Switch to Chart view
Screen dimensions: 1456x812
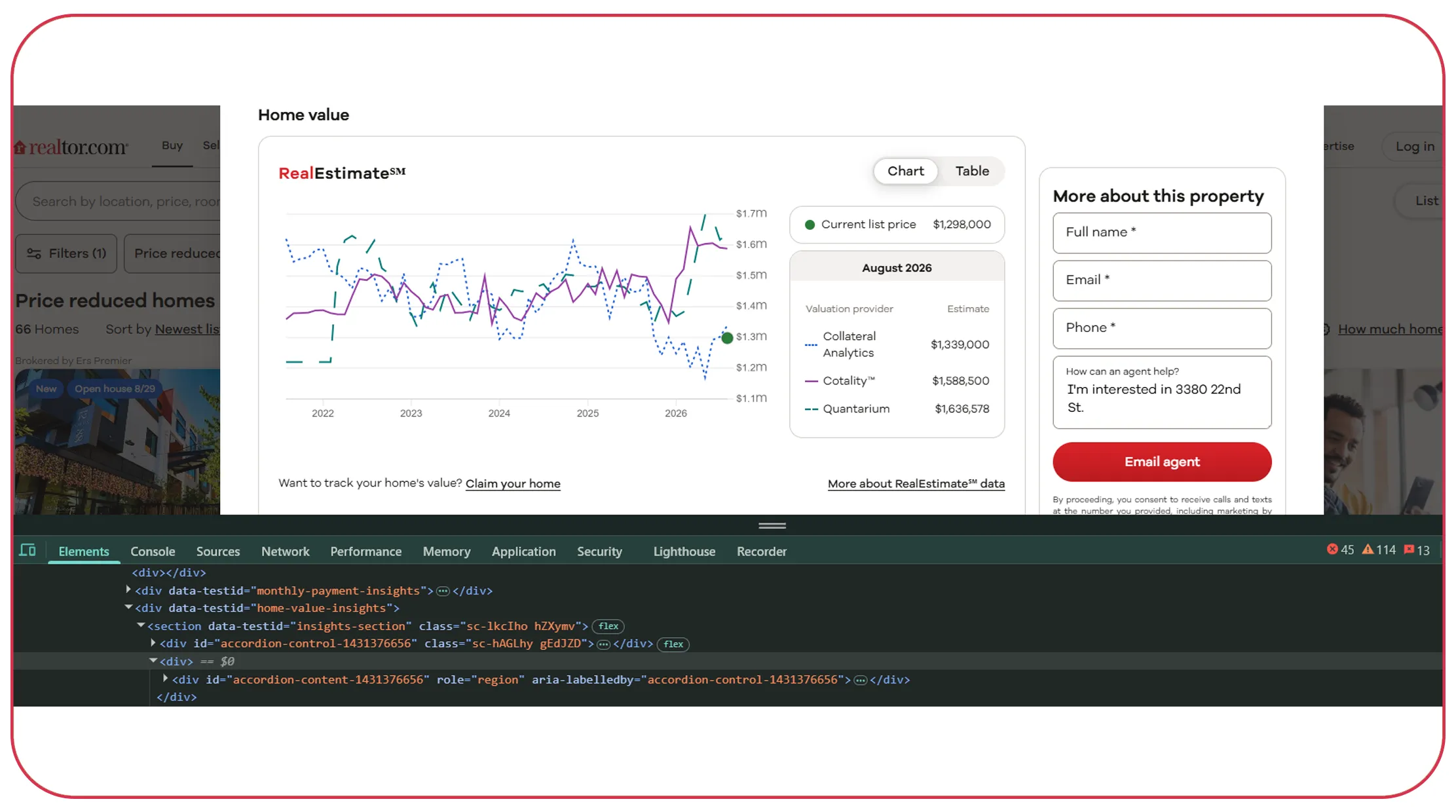point(905,171)
